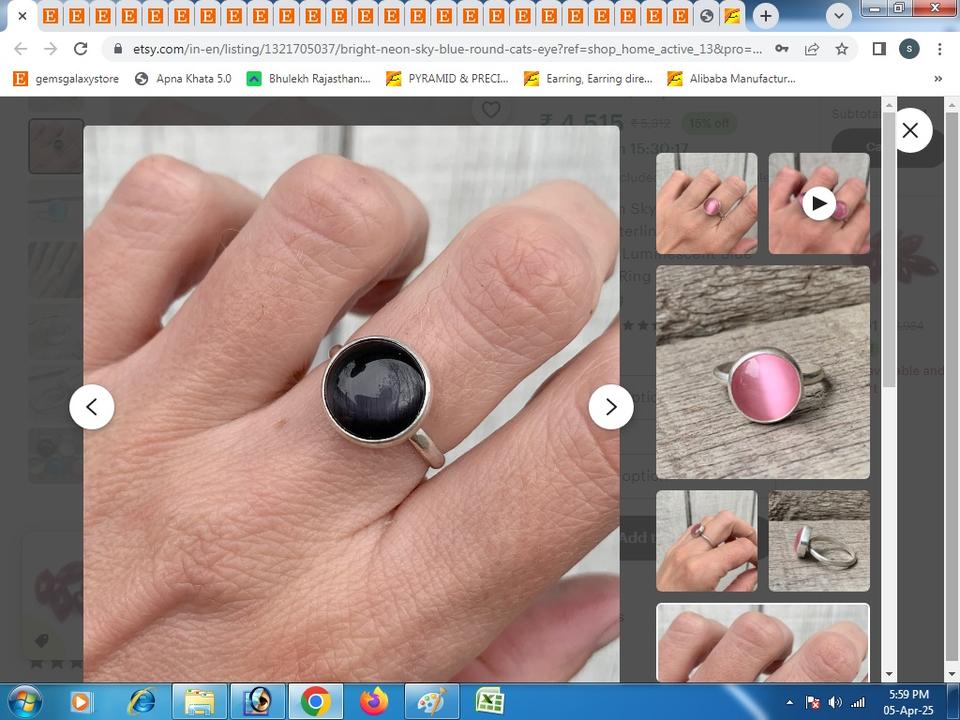
Task: Go to the previous listing photo
Action: pyautogui.click(x=91, y=407)
